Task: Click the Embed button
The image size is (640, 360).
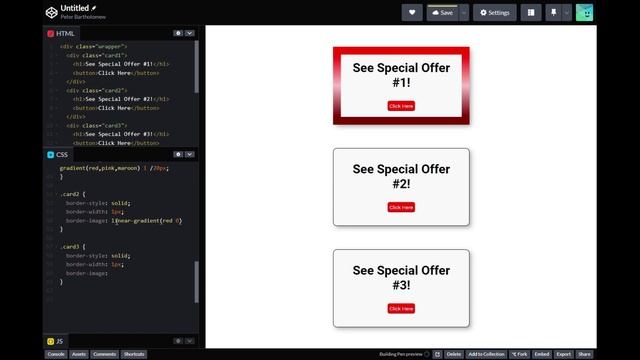Action: pos(542,354)
